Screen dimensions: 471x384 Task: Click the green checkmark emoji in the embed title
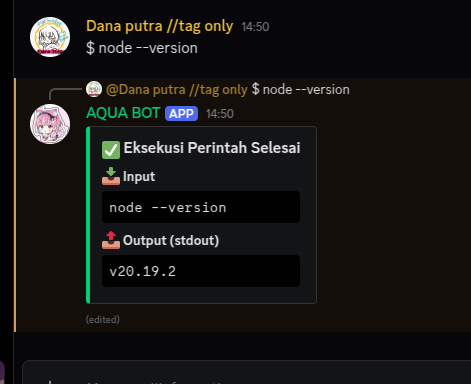point(111,150)
